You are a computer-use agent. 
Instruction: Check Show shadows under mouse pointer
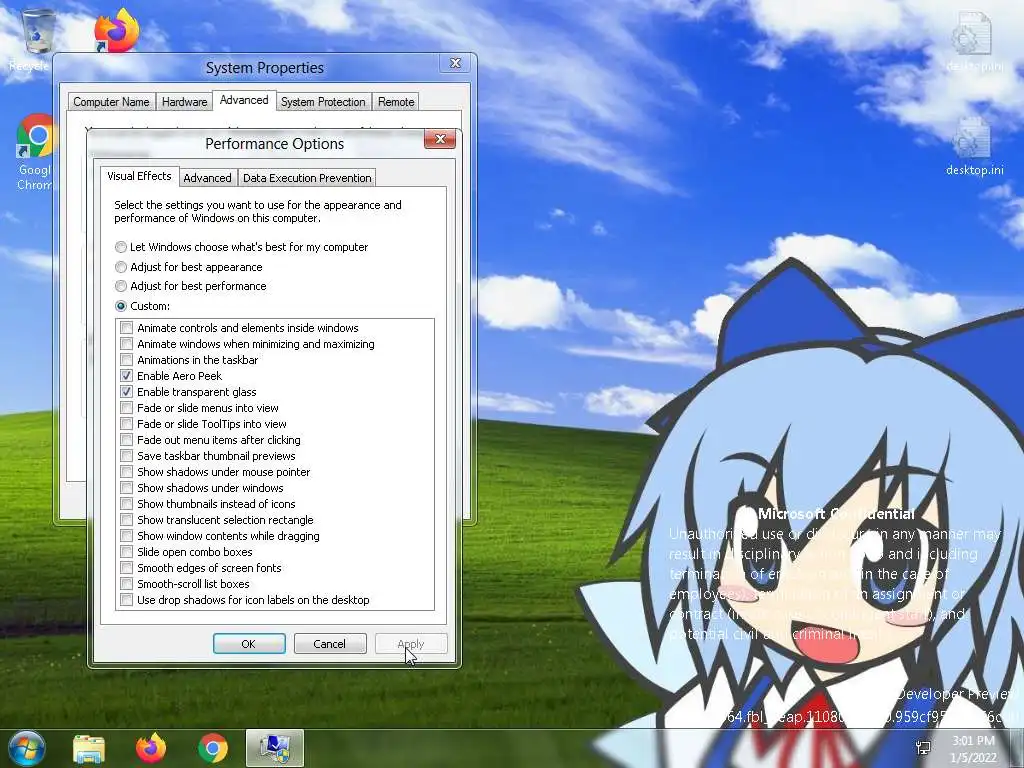pos(127,472)
